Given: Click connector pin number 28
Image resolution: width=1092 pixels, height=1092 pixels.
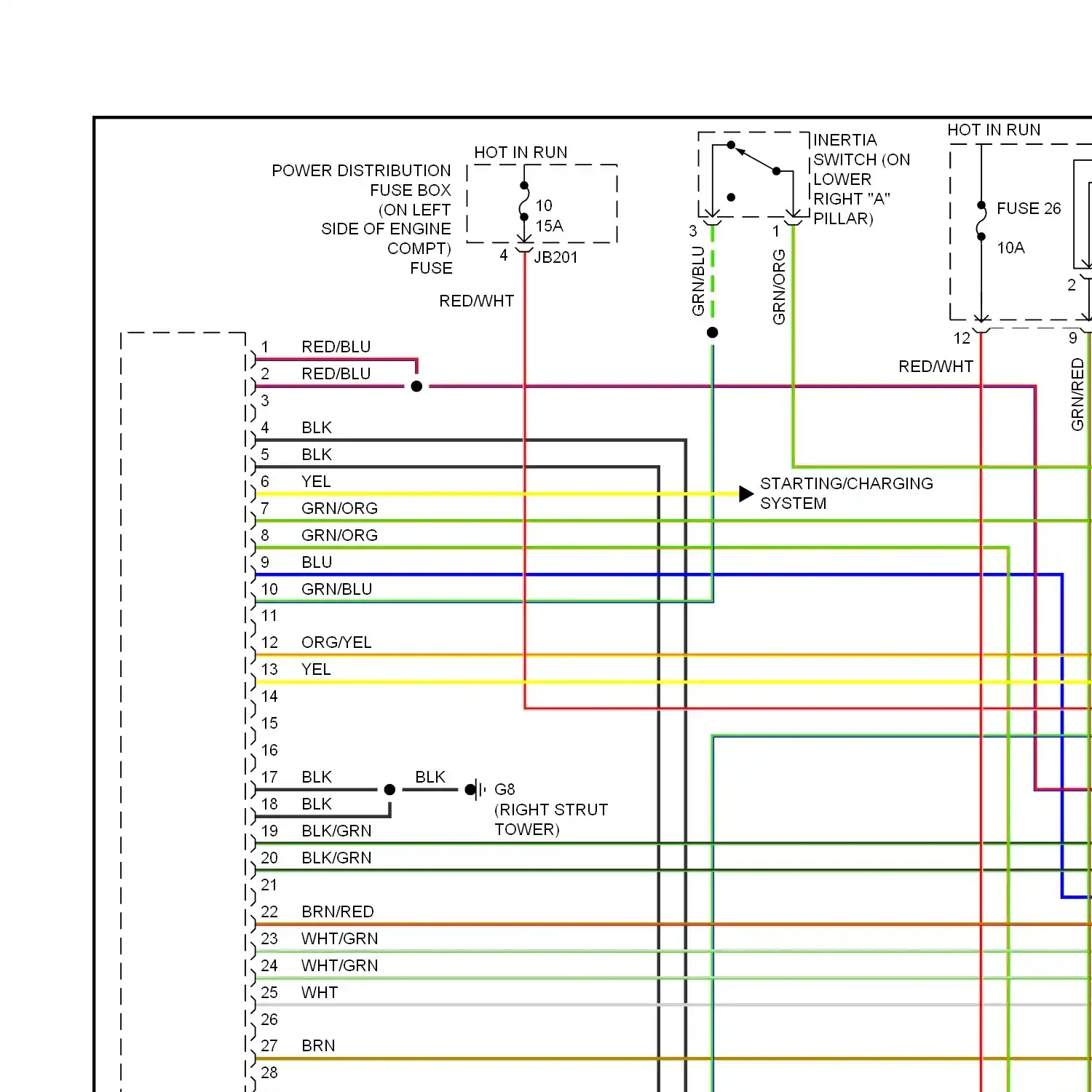Looking at the screenshot, I should pyautogui.click(x=269, y=1072).
